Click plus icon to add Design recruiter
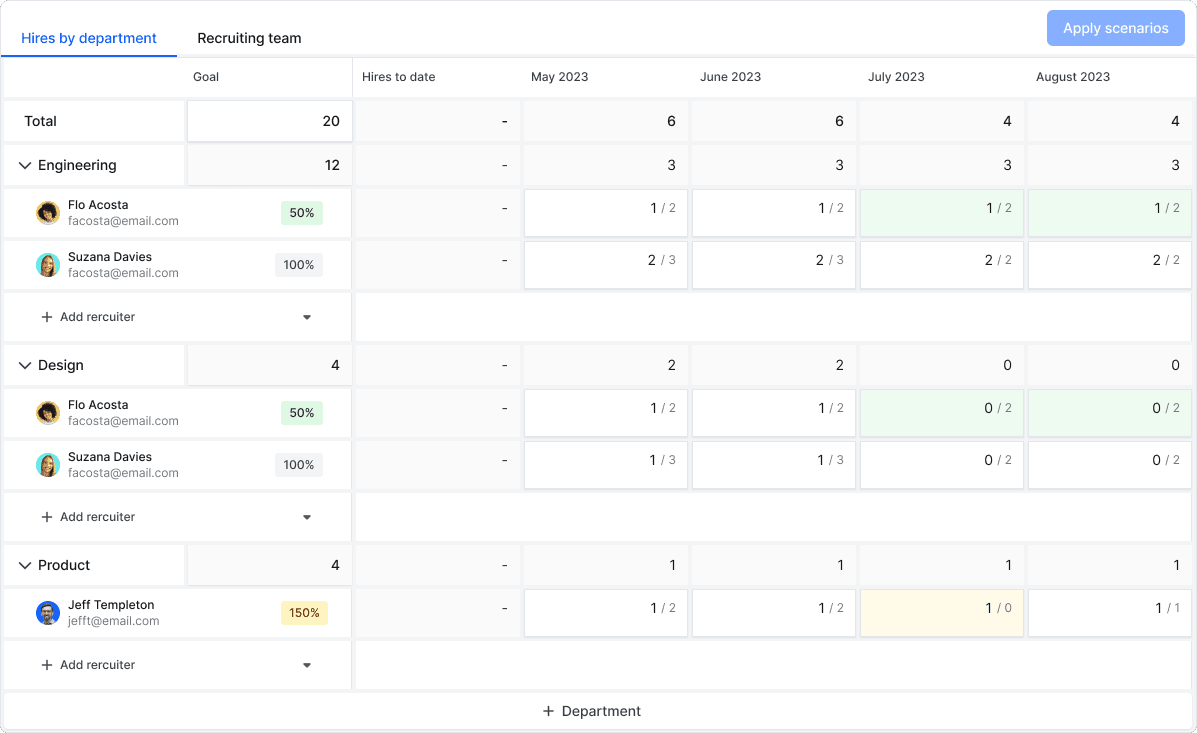Viewport: 1197px width, 733px height. coord(46,517)
